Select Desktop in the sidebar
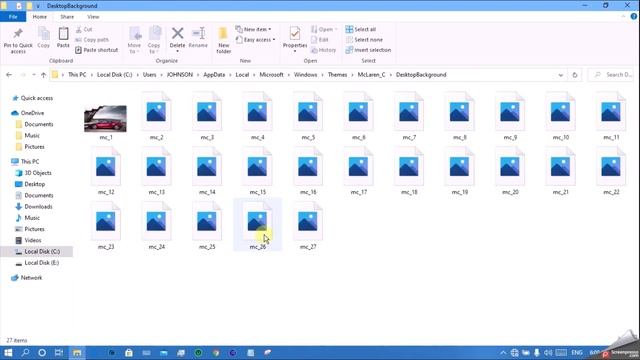Screen dimensions: 640x360 [30, 184]
